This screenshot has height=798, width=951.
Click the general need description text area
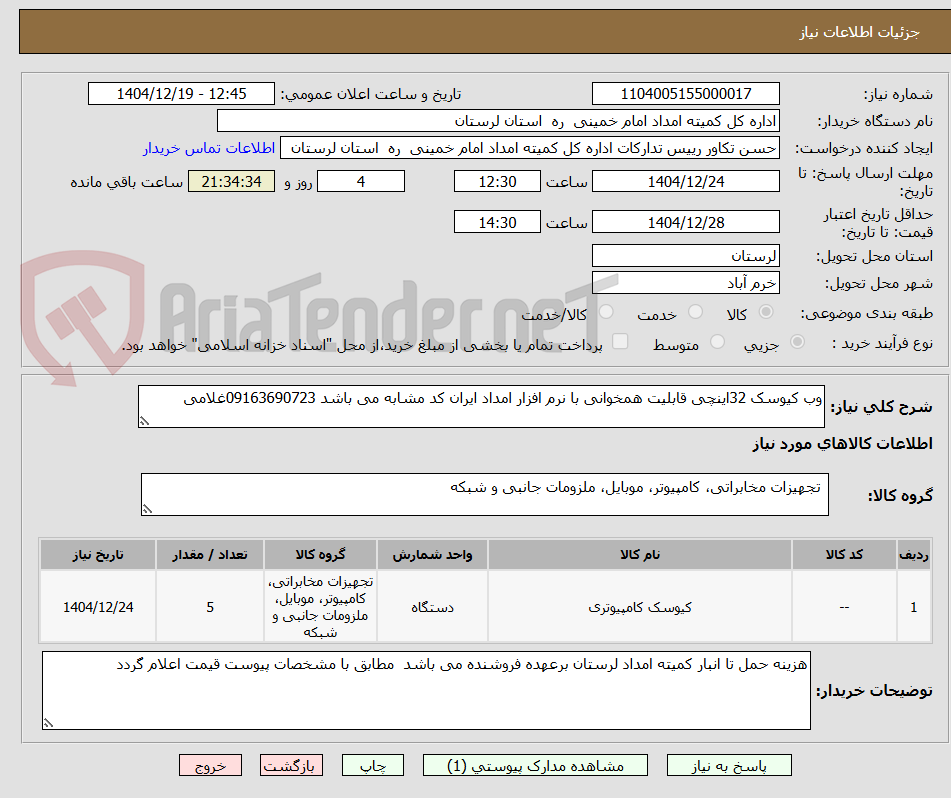coord(481,406)
